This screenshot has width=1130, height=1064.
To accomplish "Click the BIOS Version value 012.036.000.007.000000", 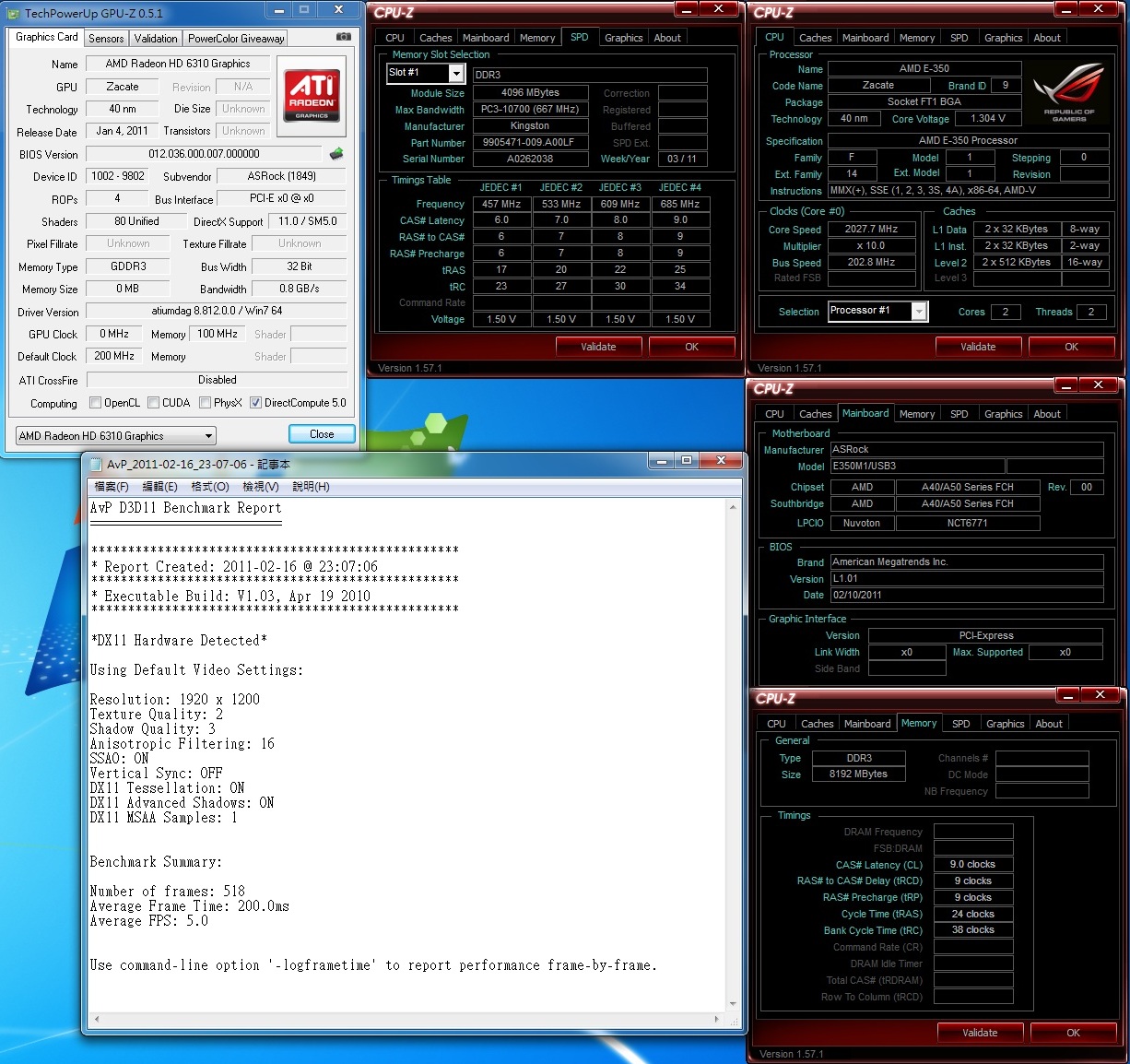I will point(204,154).
